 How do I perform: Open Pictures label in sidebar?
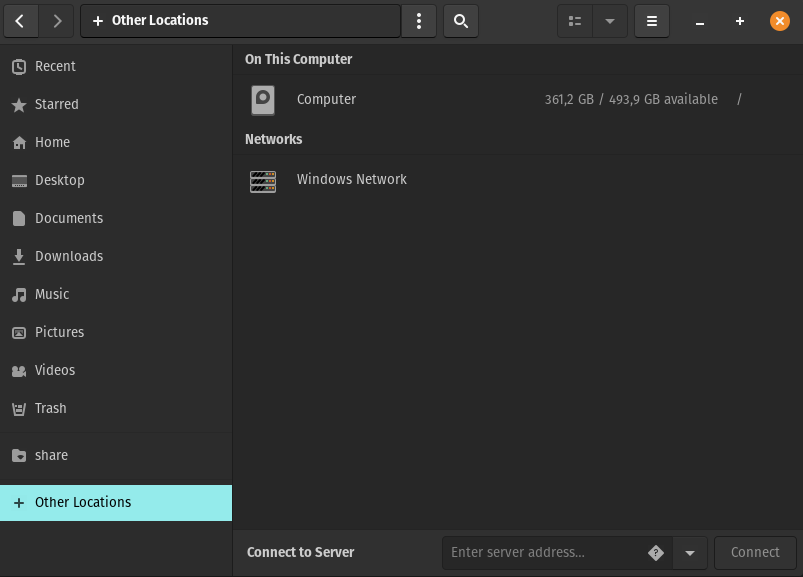pos(59,332)
